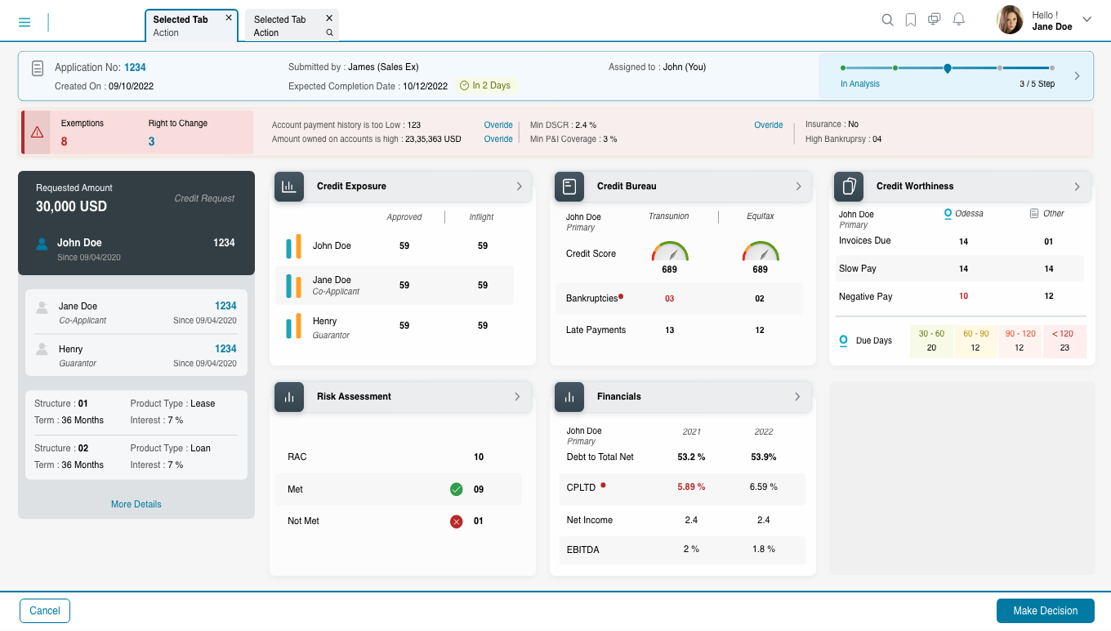Image resolution: width=1111 pixels, height=631 pixels.
Task: Click Override for account payment history
Action: pos(498,126)
